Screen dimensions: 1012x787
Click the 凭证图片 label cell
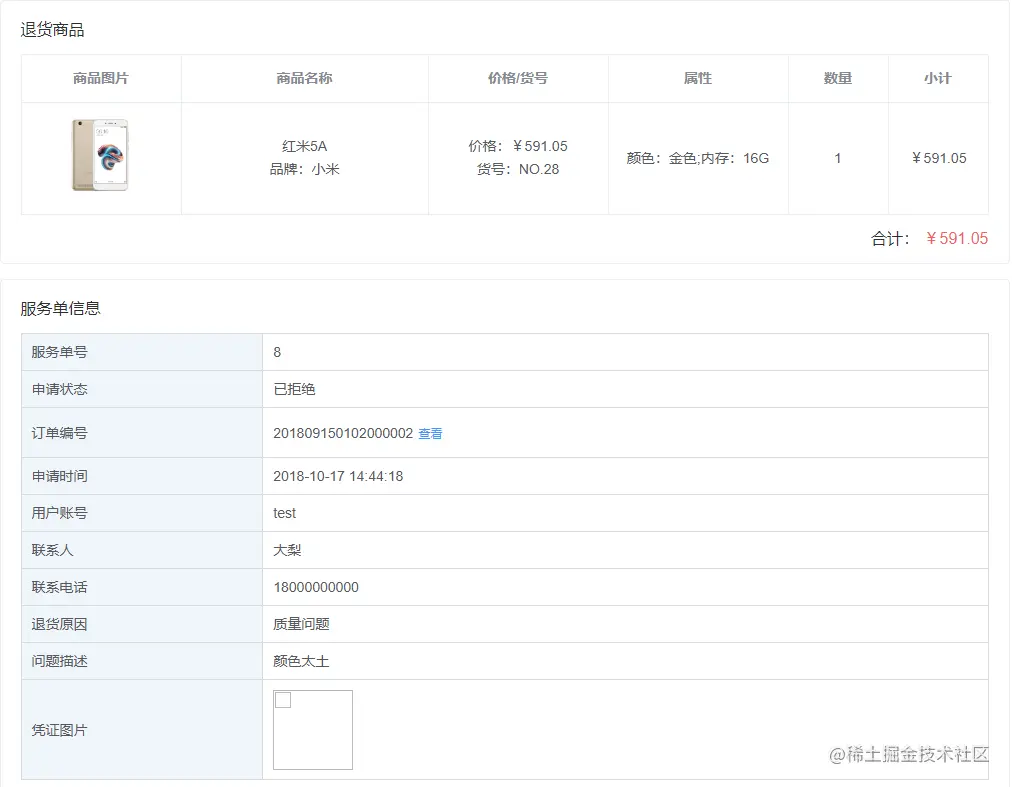pyautogui.click(x=142, y=730)
